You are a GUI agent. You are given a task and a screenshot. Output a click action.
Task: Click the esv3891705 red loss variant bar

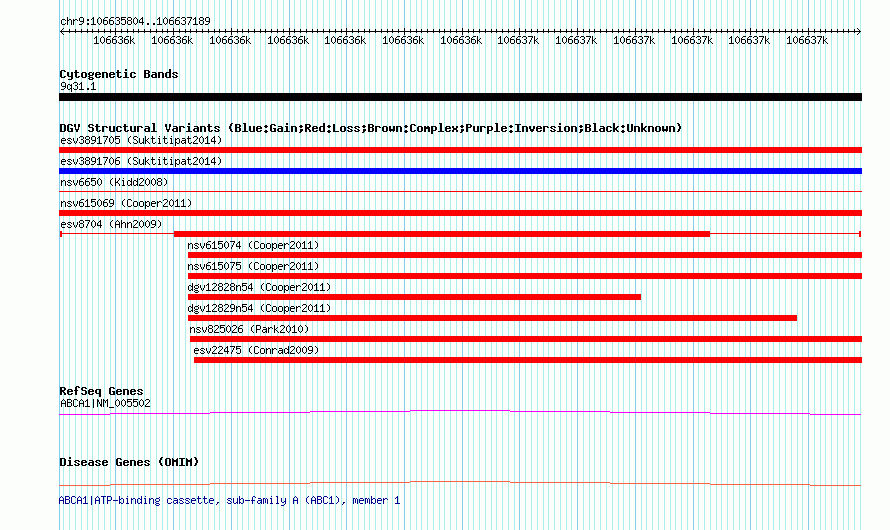[460, 150]
